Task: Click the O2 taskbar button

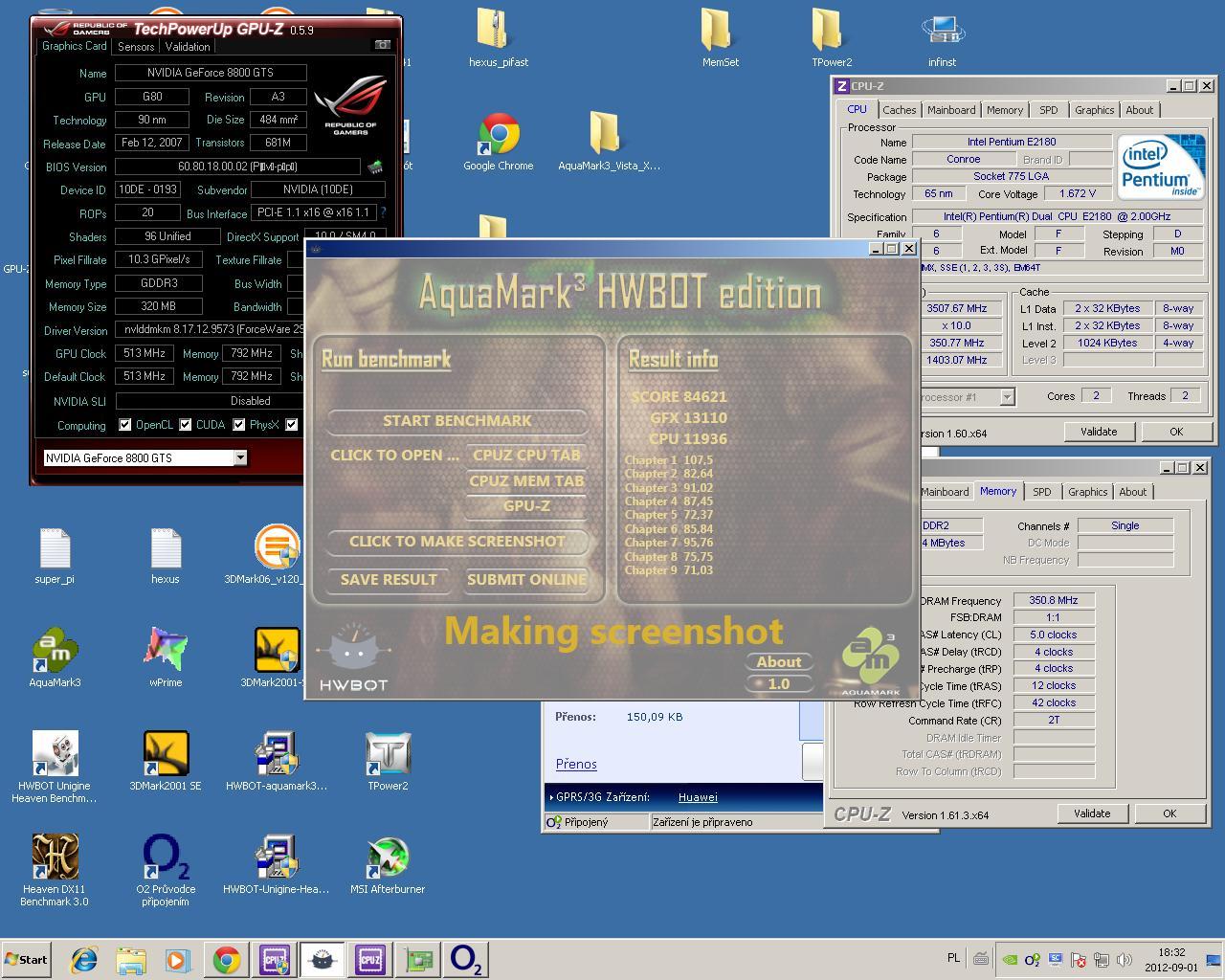Action: (466, 960)
